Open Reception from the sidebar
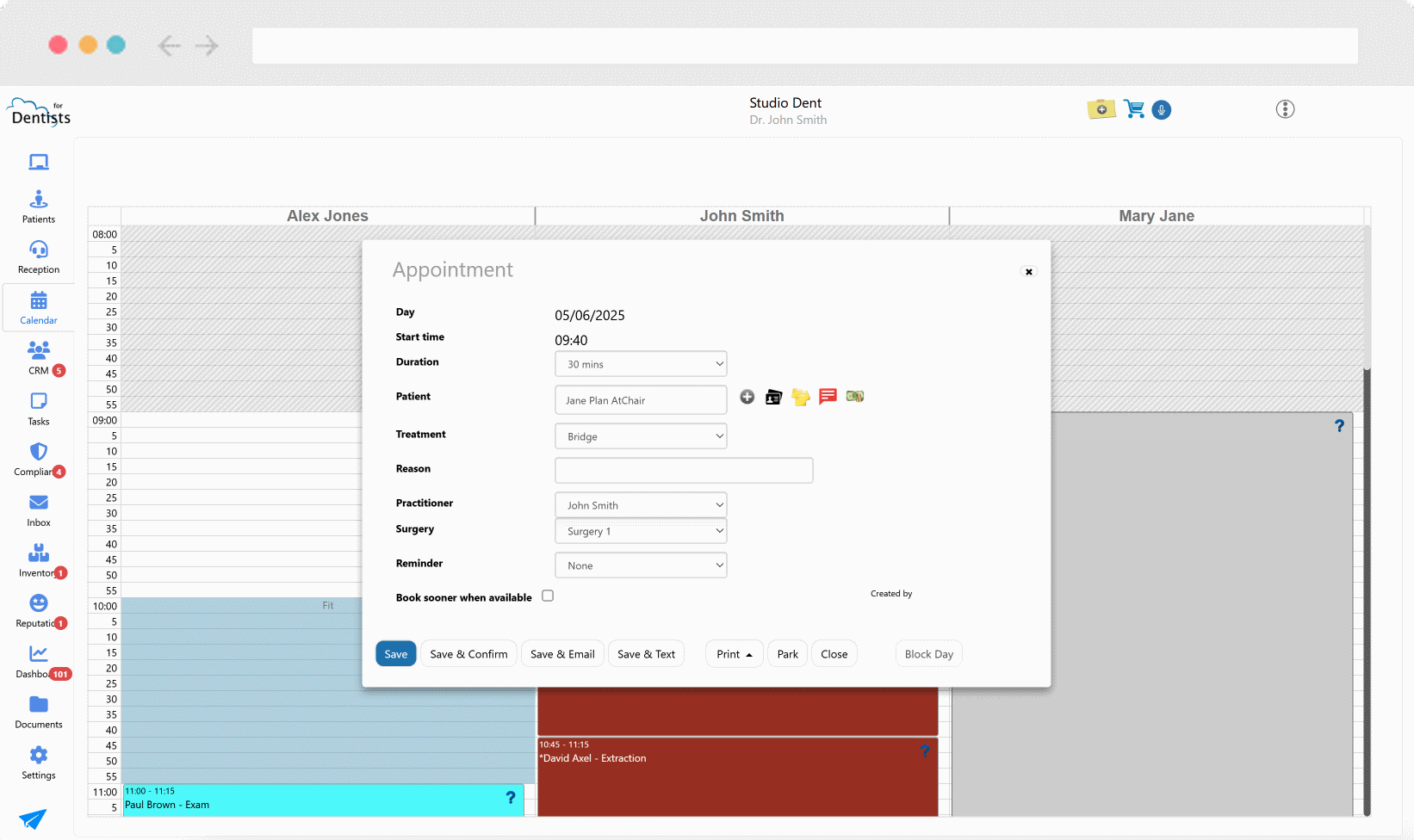The image size is (1414, 840). click(39, 256)
